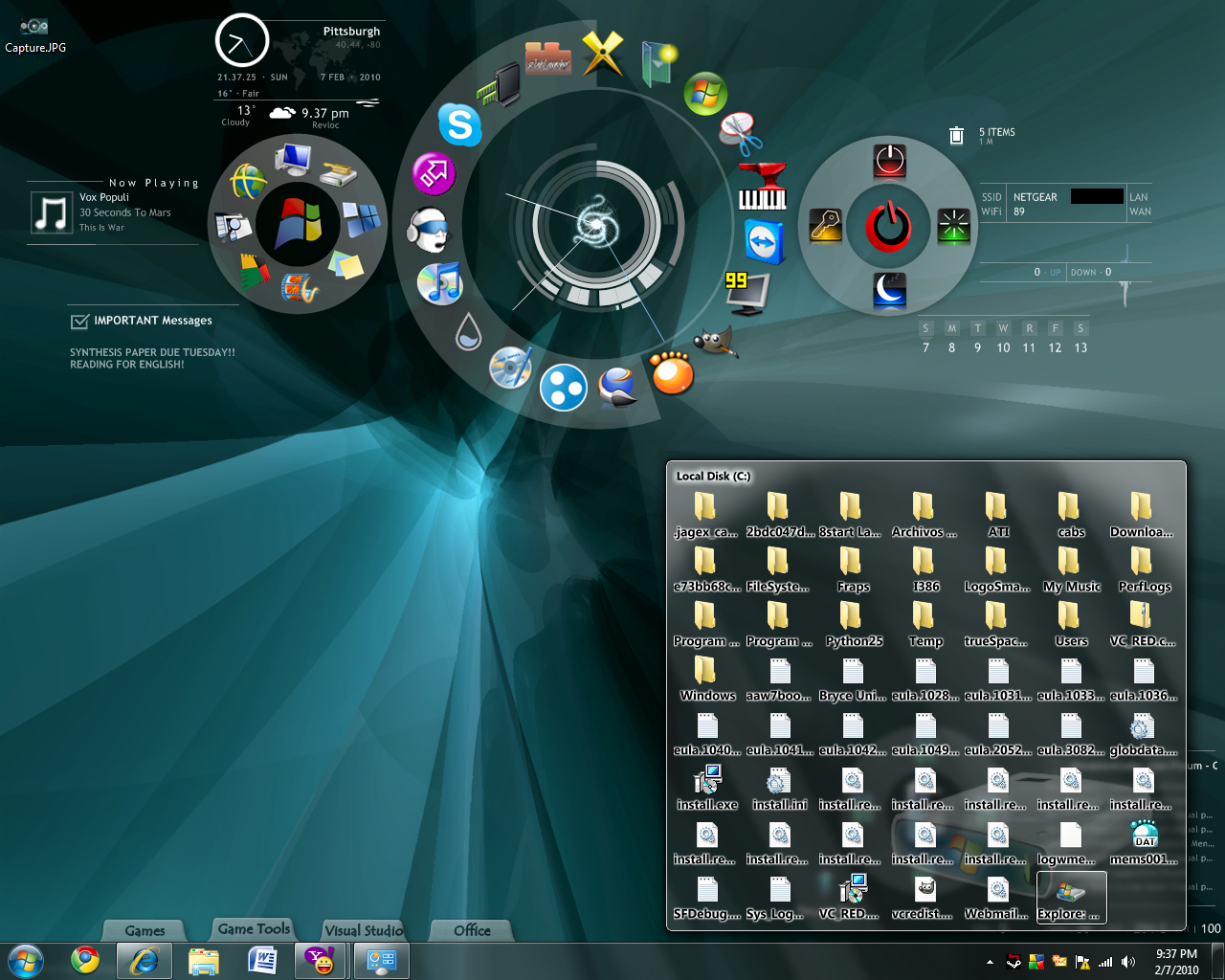Viewport: 1225px width, 980px height.
Task: Show hidden system tray icons
Action: 990,962
